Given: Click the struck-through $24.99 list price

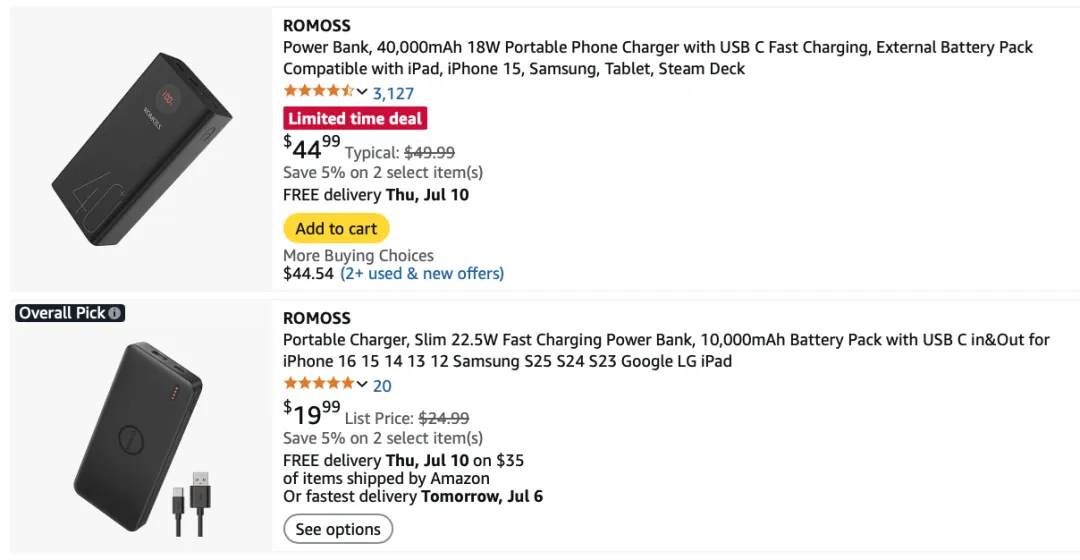Looking at the screenshot, I should 443,418.
